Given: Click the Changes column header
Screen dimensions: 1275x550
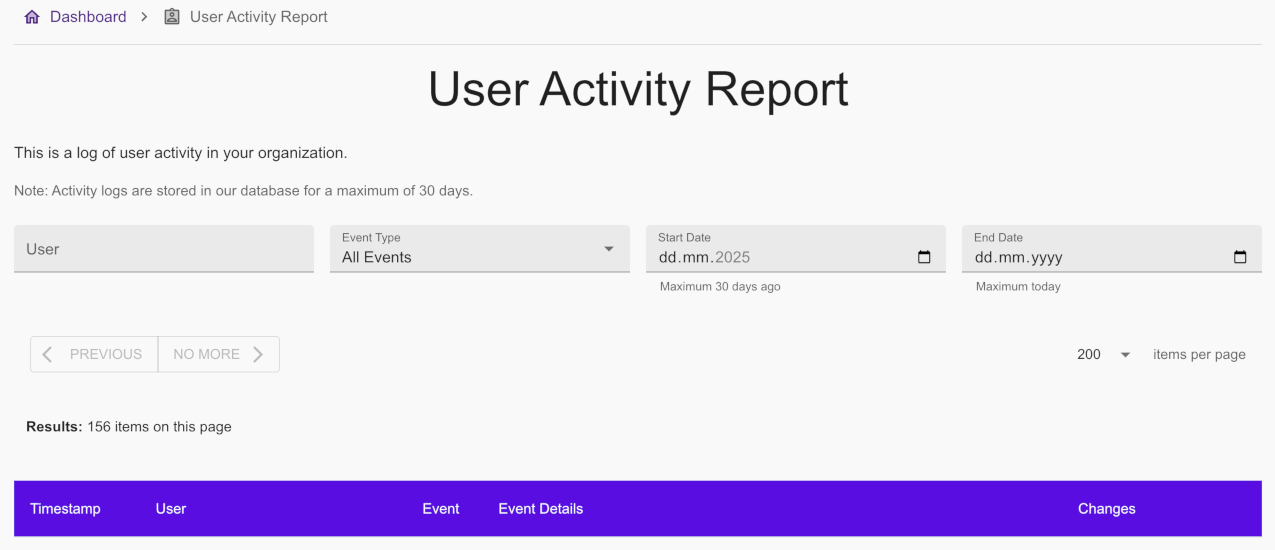Looking at the screenshot, I should tap(1106, 509).
